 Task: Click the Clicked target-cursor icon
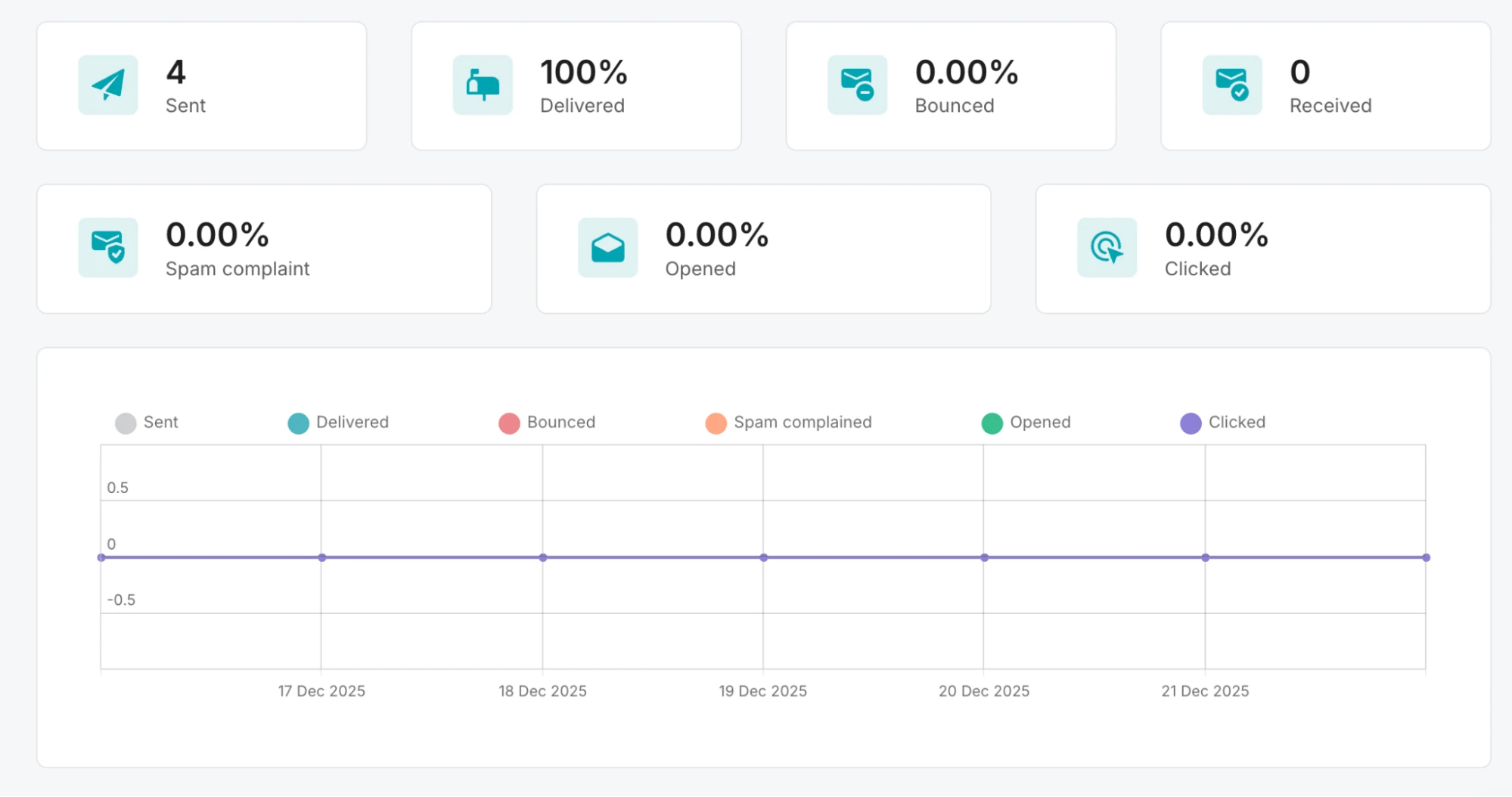pos(1106,247)
